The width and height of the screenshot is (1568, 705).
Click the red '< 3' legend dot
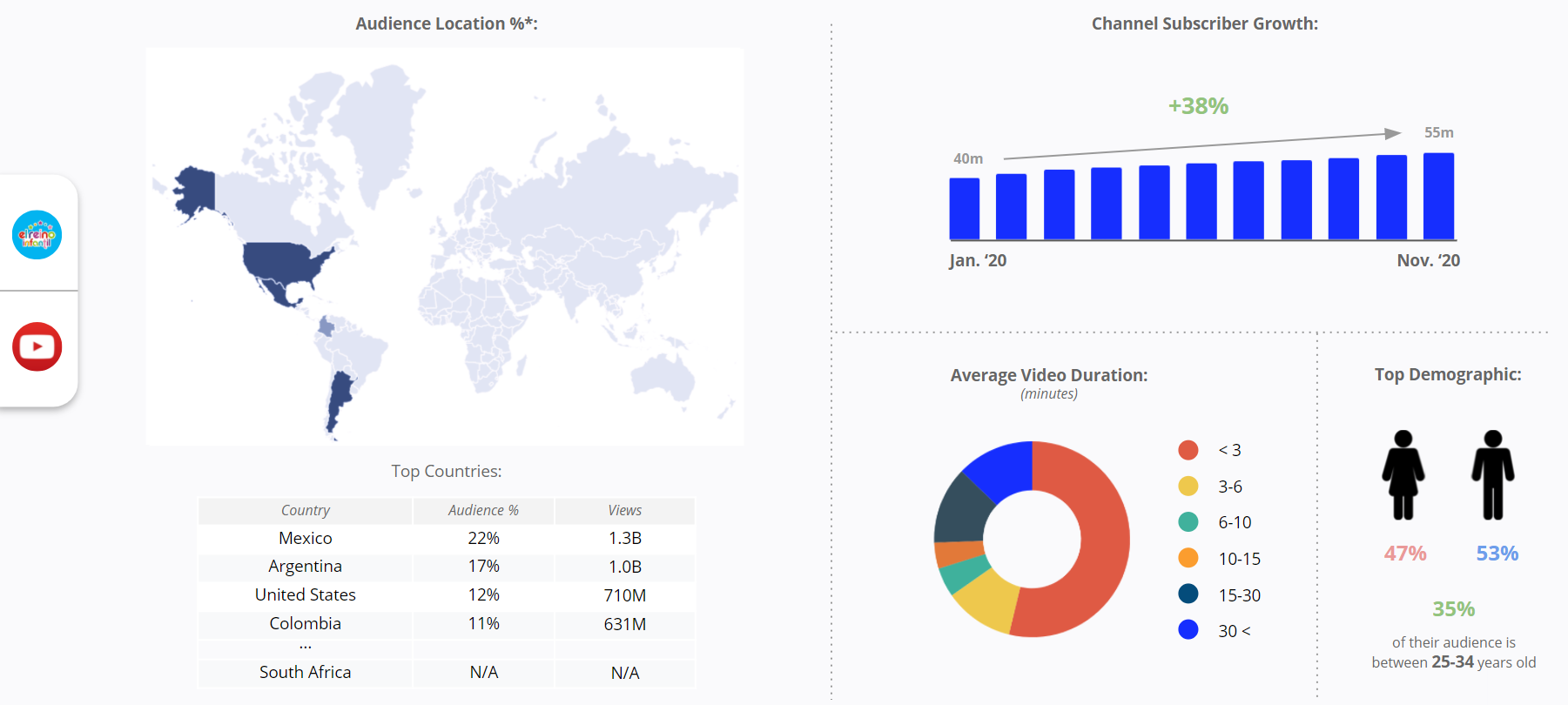(1188, 450)
